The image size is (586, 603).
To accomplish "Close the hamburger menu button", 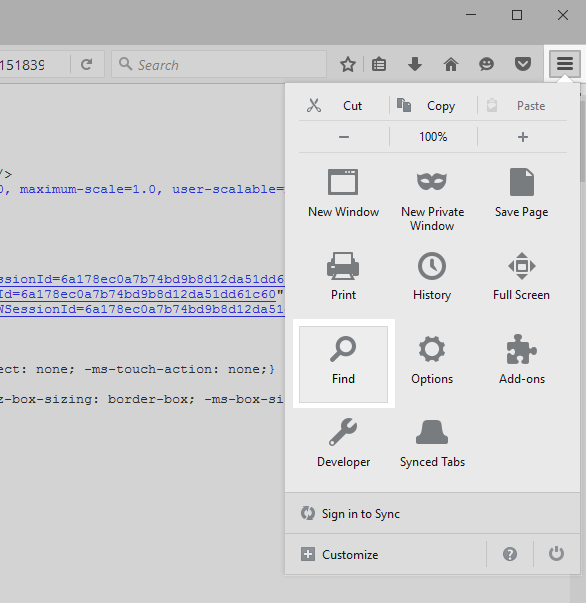I will (564, 64).
